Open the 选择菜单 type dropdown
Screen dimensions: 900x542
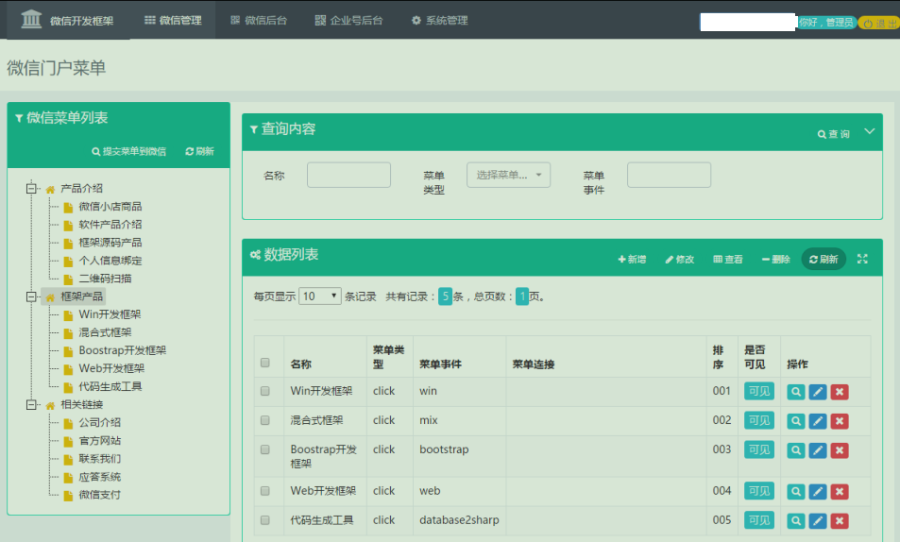(x=509, y=175)
